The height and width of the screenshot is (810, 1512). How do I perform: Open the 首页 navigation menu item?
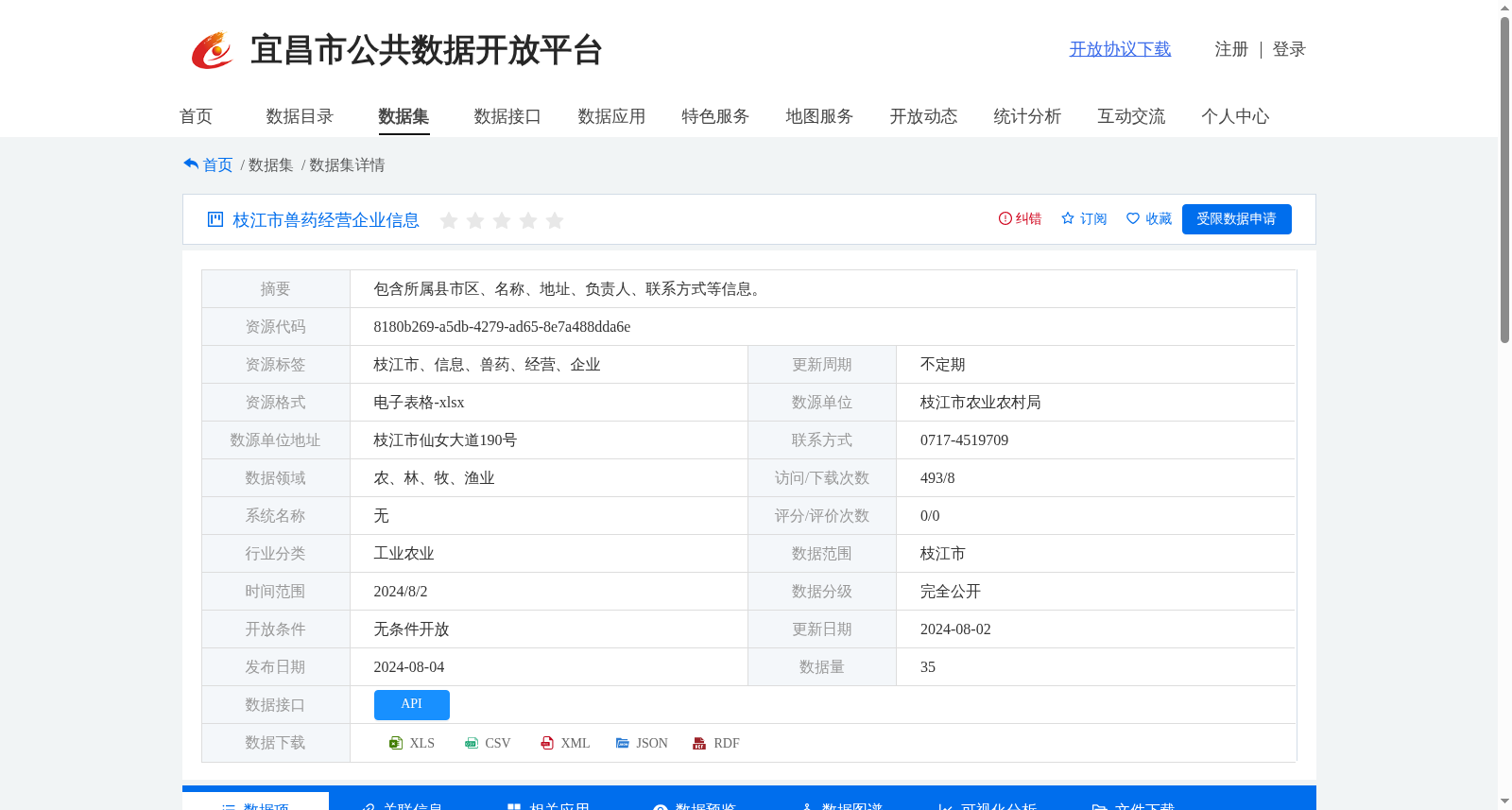(196, 116)
